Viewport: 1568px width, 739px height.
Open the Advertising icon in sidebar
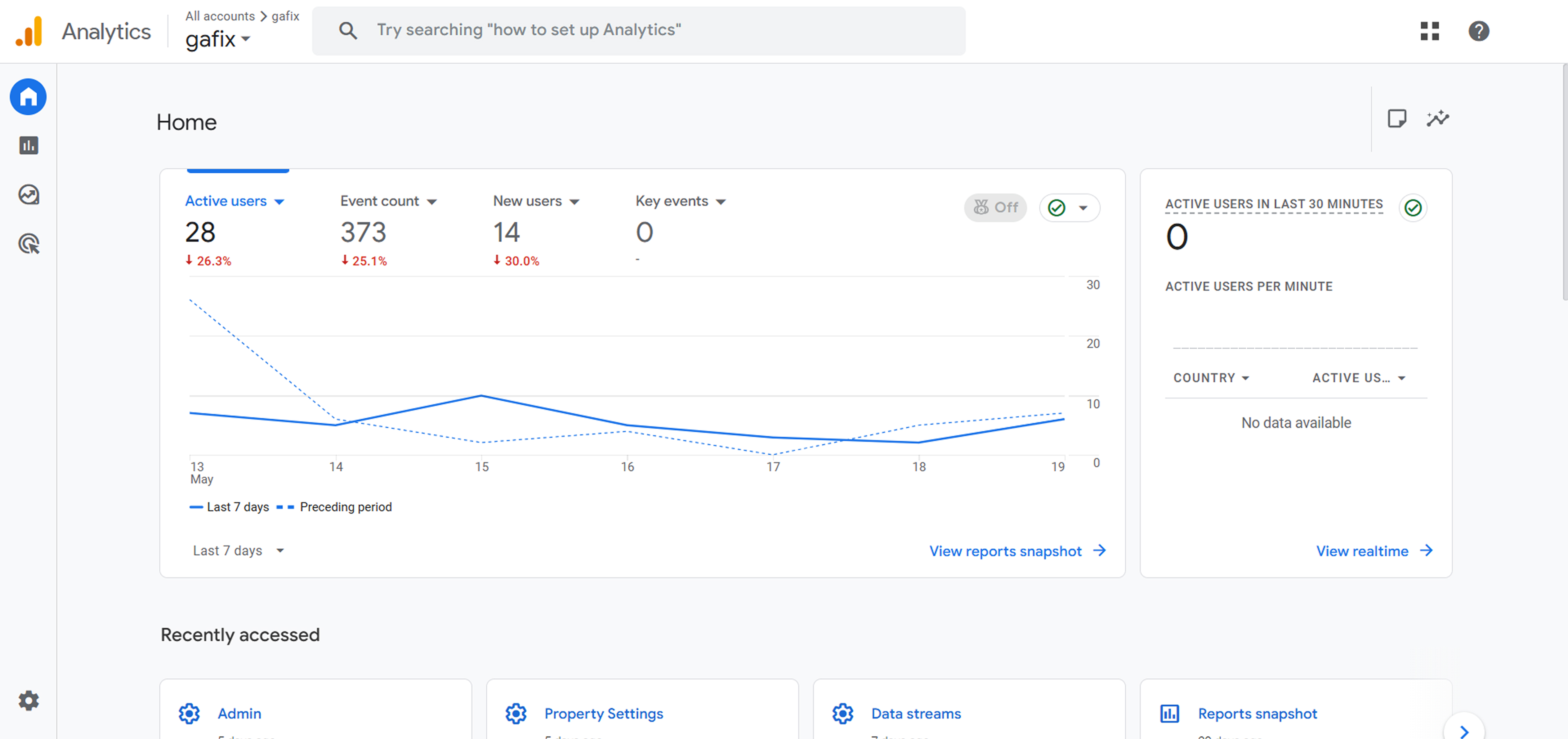pos(28,244)
